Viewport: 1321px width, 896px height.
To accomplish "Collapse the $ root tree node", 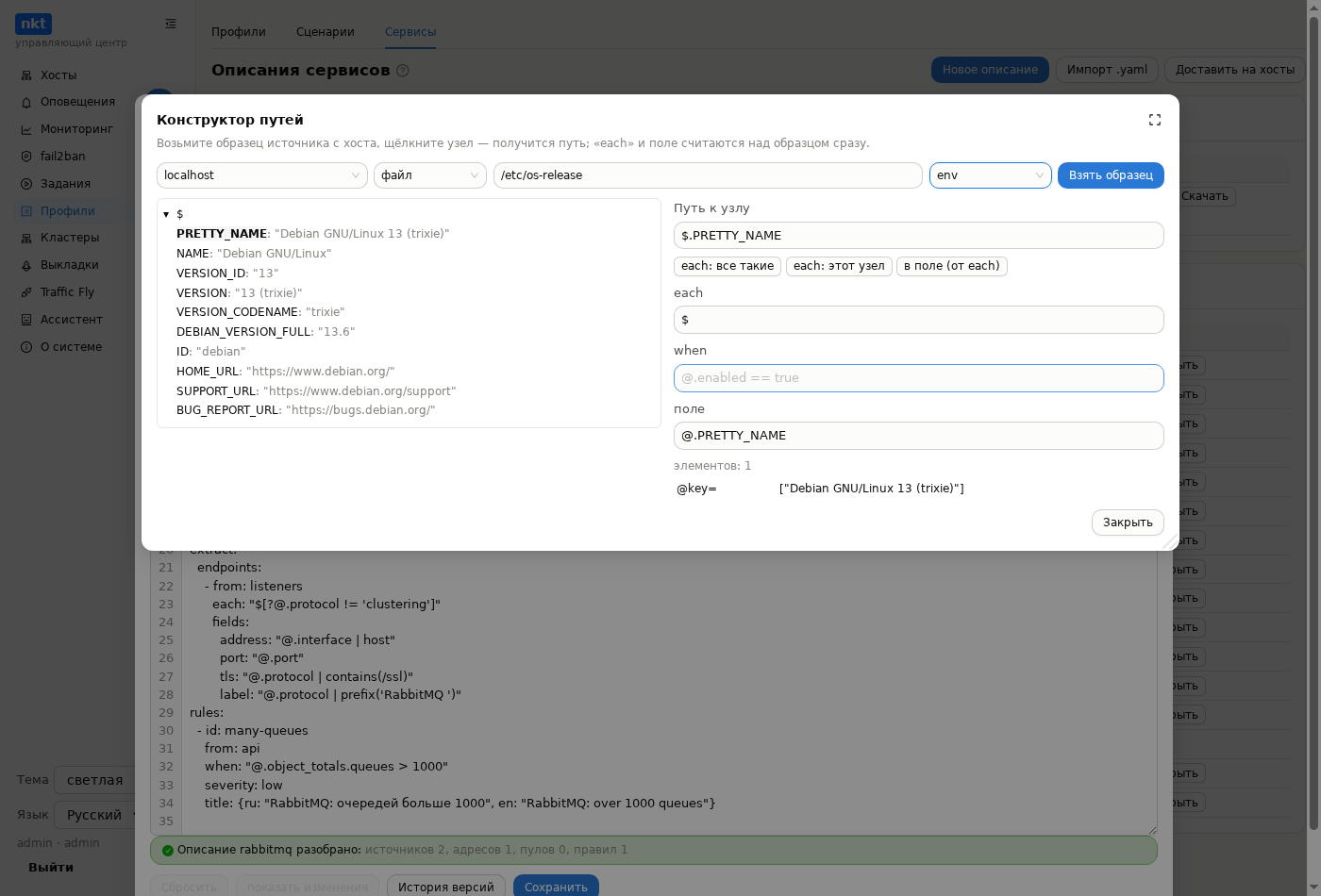I will 166,215.
